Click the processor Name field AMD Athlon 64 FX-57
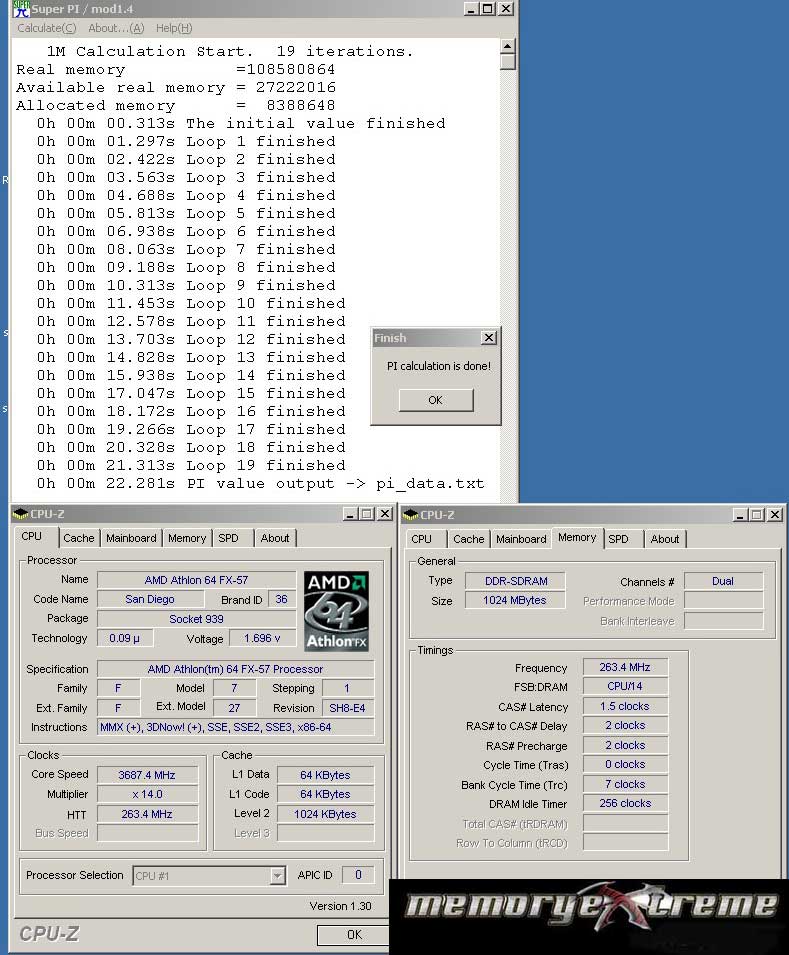Viewport: 789px width, 955px height. click(x=196, y=580)
